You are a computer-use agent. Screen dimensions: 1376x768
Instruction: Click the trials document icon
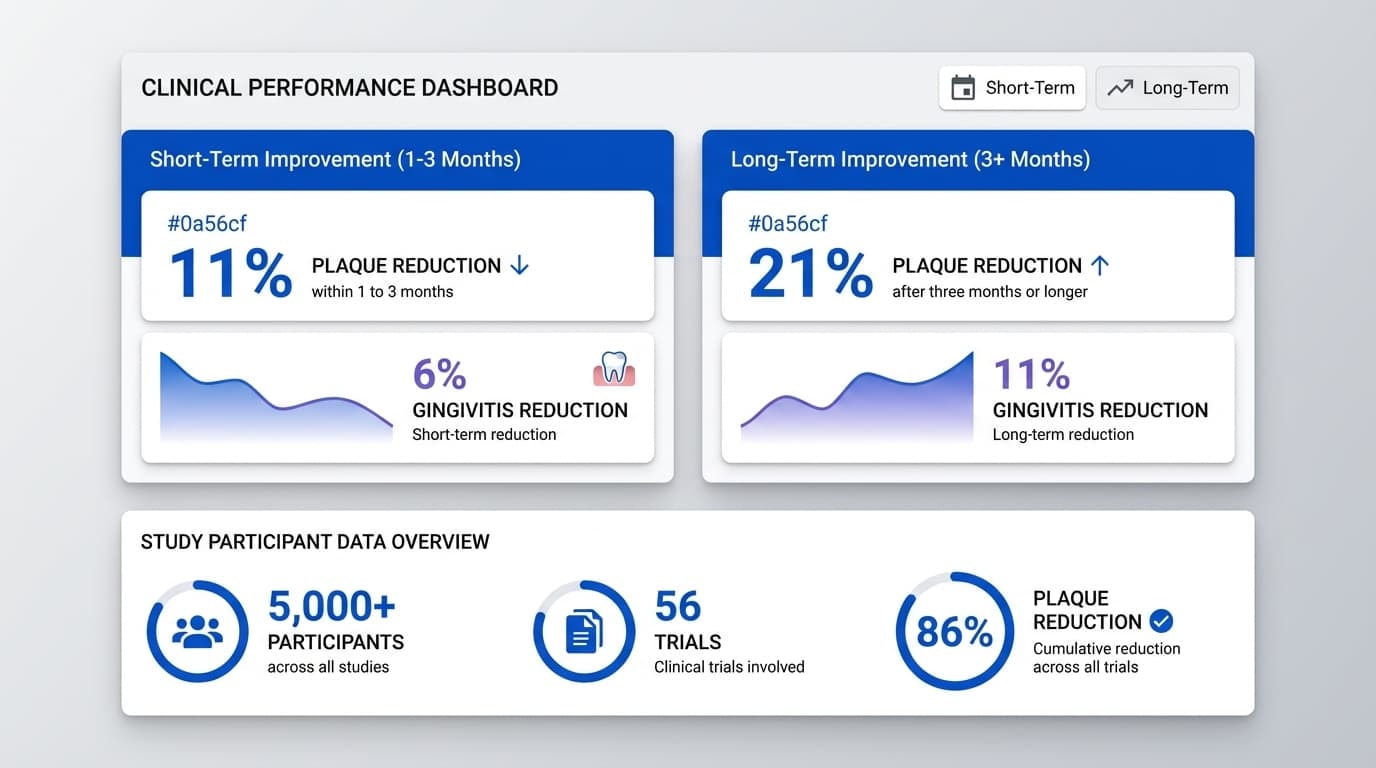point(584,631)
